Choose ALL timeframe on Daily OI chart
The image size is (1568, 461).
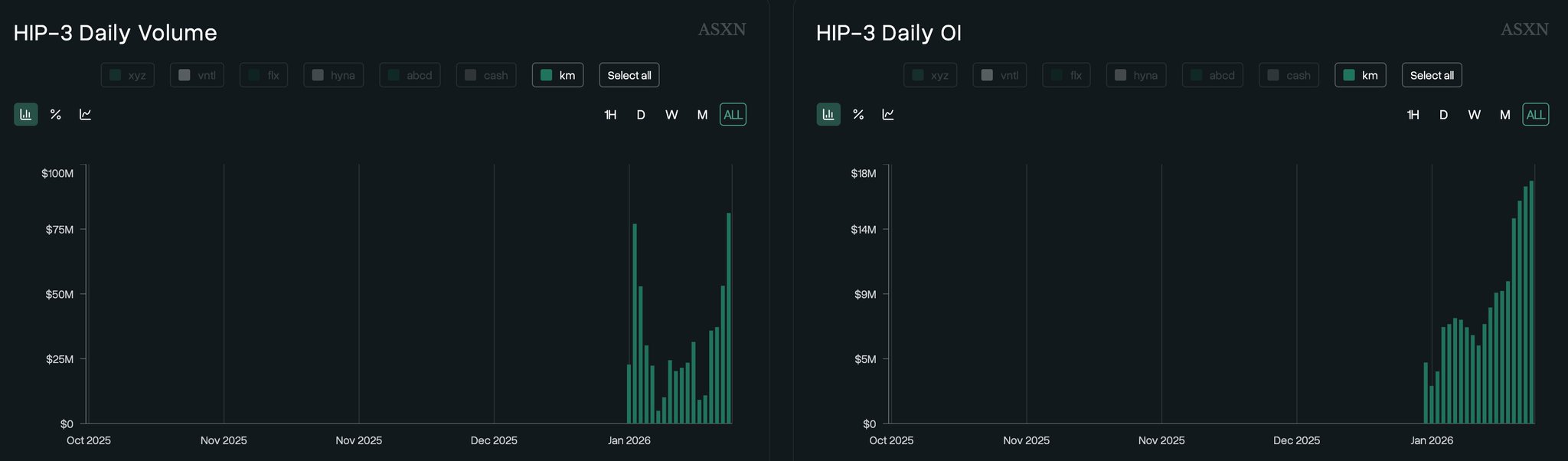[x=1535, y=115]
